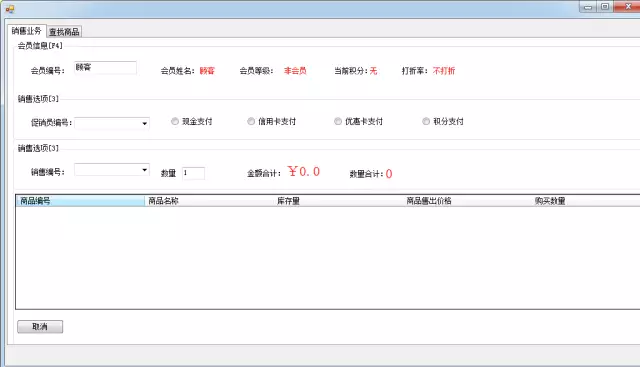Click the red 0 quantity total value
640x367 pixels.
[389, 174]
